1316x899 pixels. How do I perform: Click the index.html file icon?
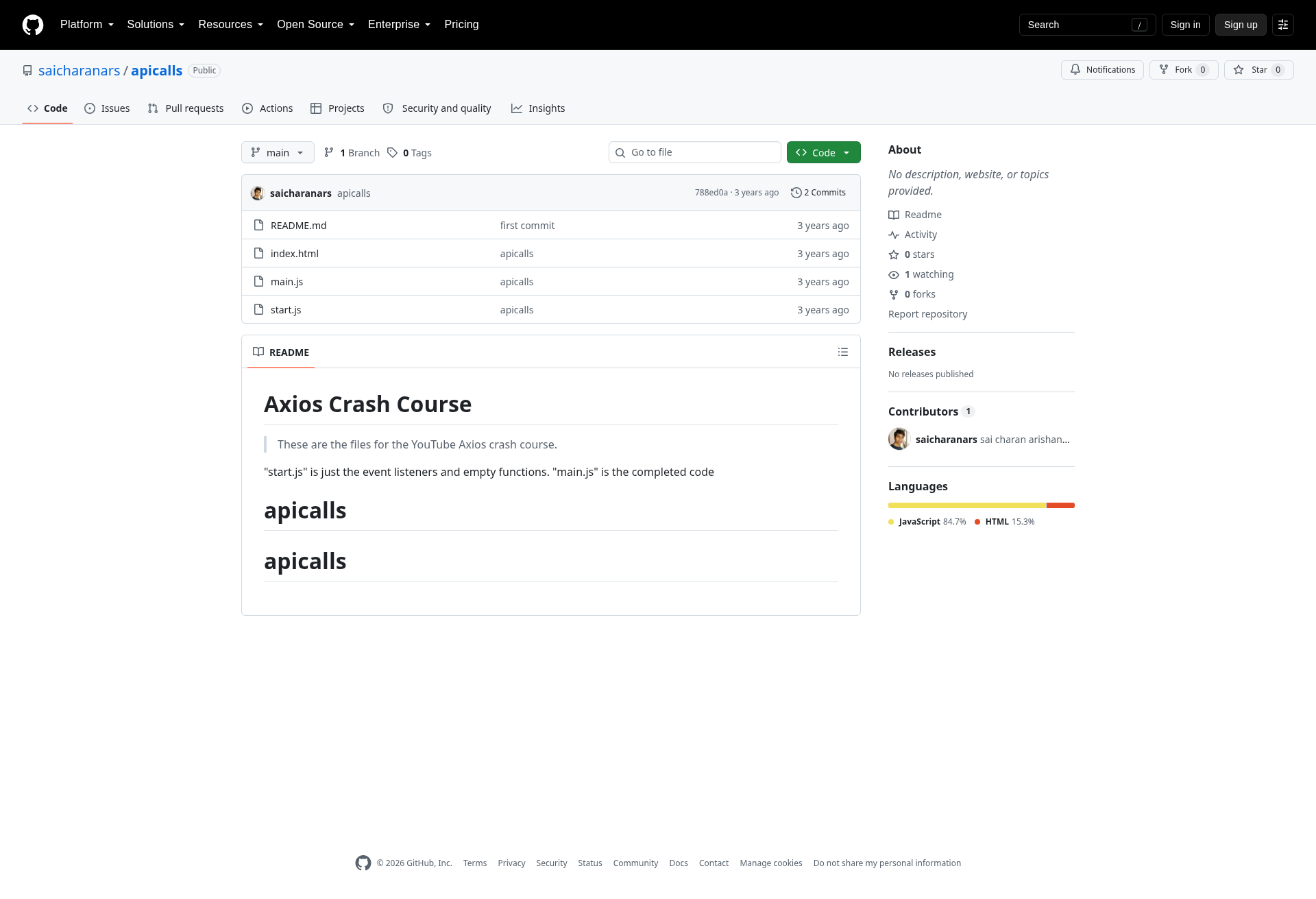pyautogui.click(x=258, y=254)
